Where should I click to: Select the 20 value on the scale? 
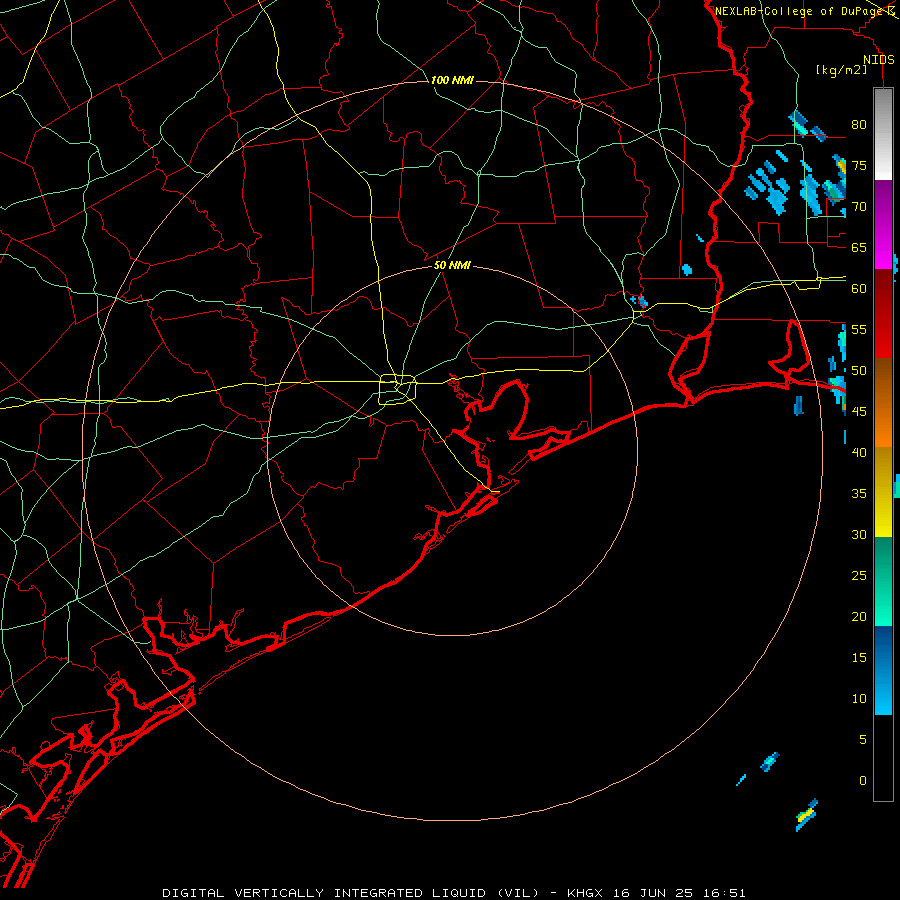[x=859, y=616]
